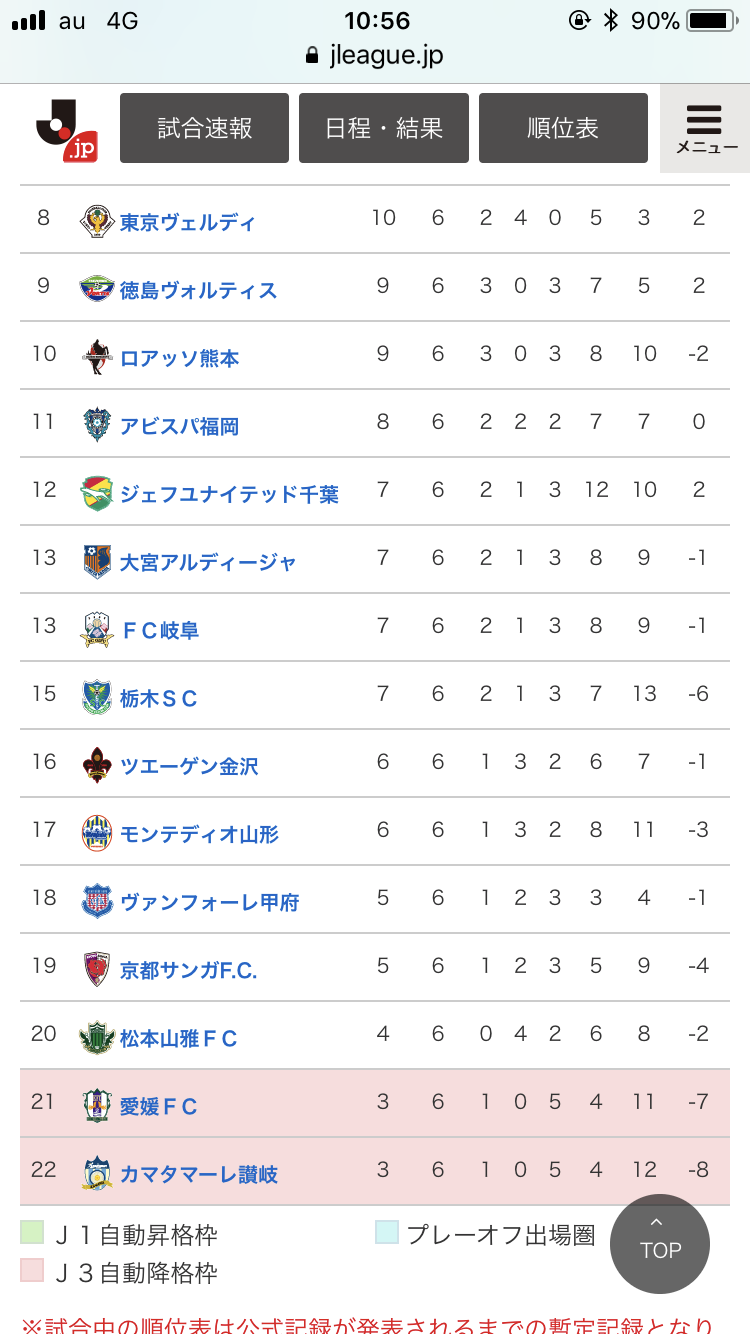Open the 試合速報 tab
This screenshot has width=750, height=1334.
[204, 128]
